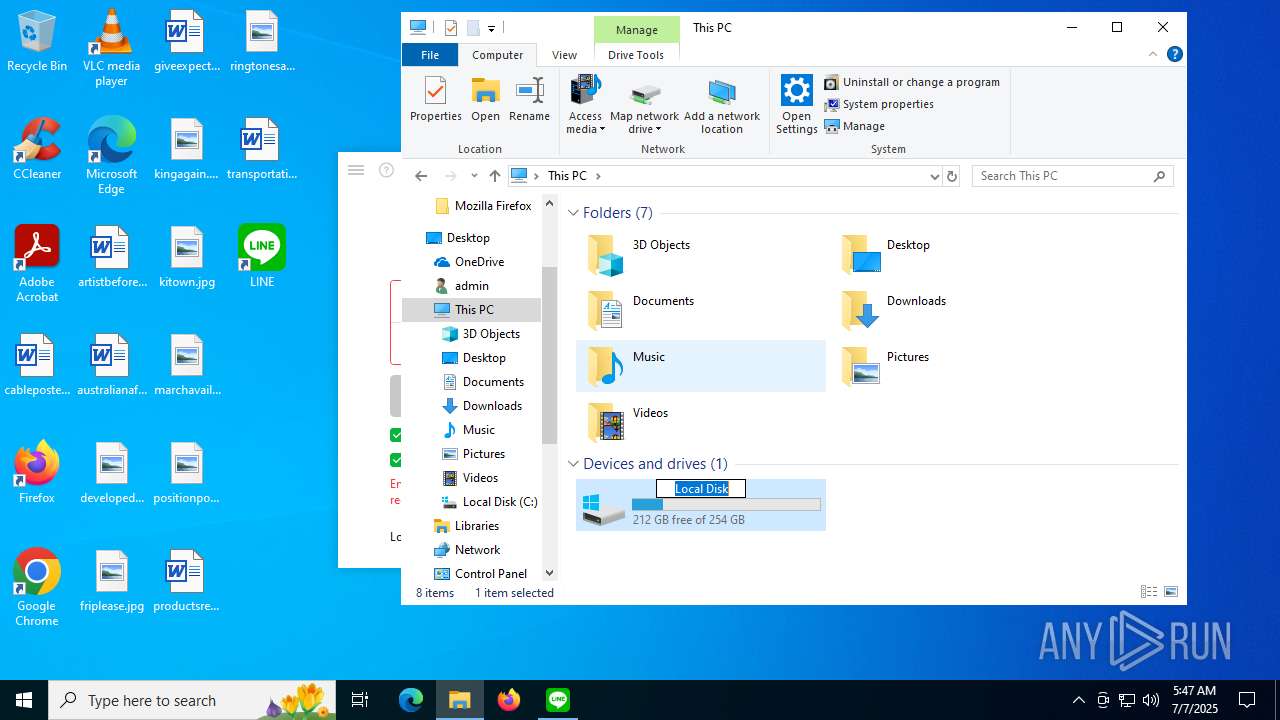The height and width of the screenshot is (720, 1280).
Task: Select LINE desktop shortcut
Action: point(262,256)
